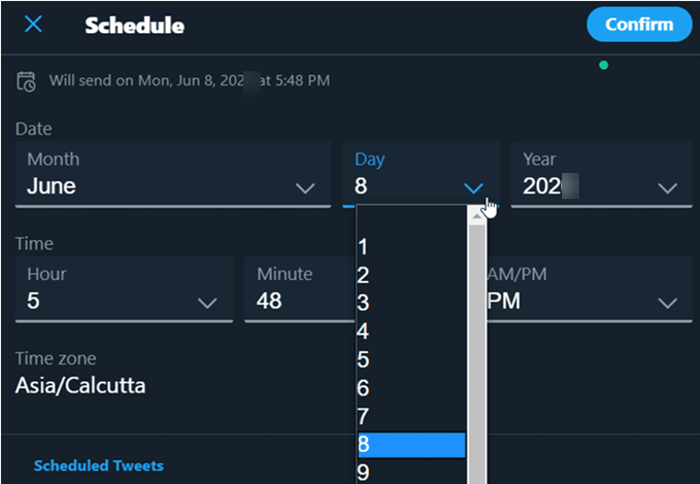Click the calendar clock icon beside send date
700x484 pixels.
click(x=26, y=81)
